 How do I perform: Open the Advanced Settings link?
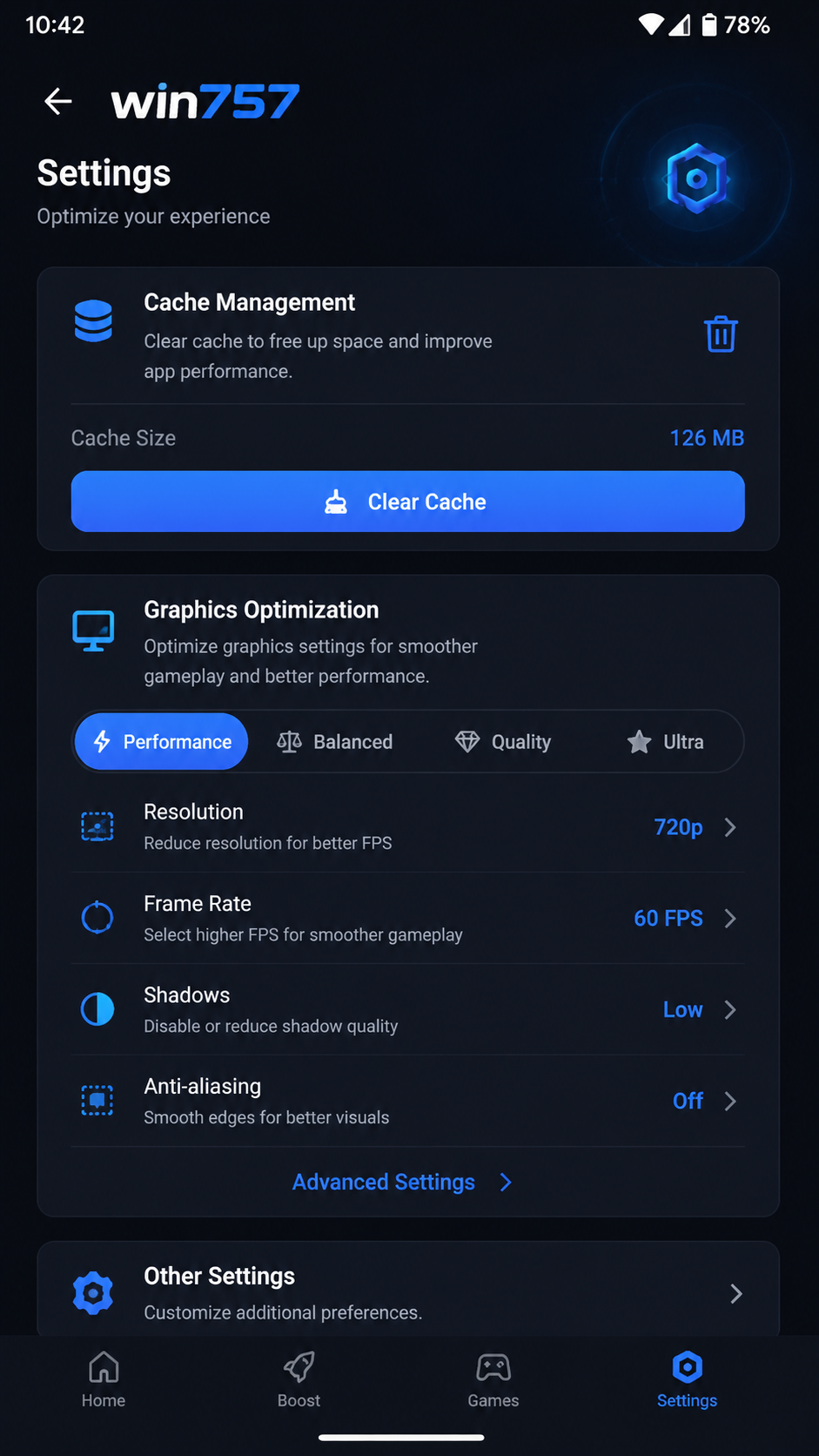402,1182
